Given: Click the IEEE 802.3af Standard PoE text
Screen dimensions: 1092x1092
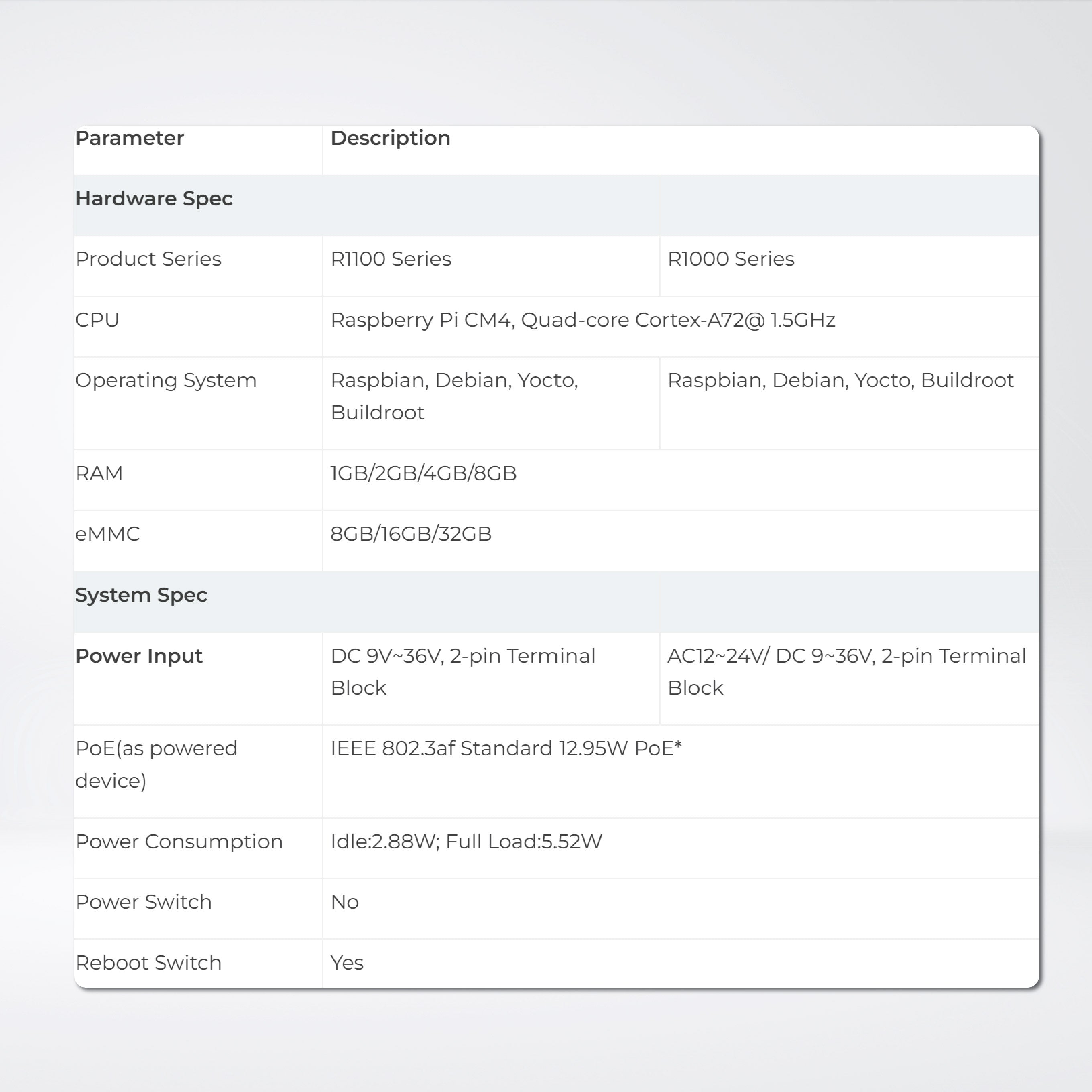Looking at the screenshot, I should (x=506, y=748).
